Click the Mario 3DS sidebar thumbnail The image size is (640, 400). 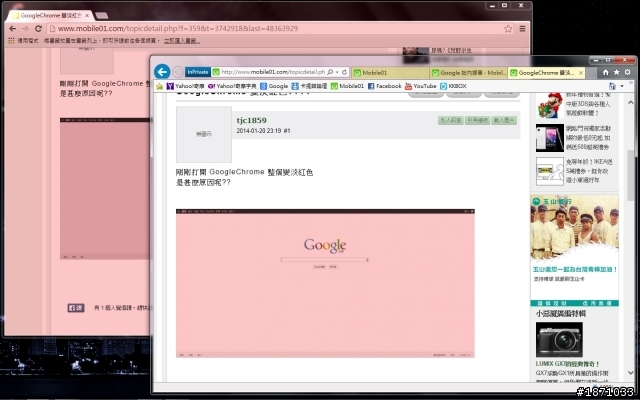click(550, 105)
